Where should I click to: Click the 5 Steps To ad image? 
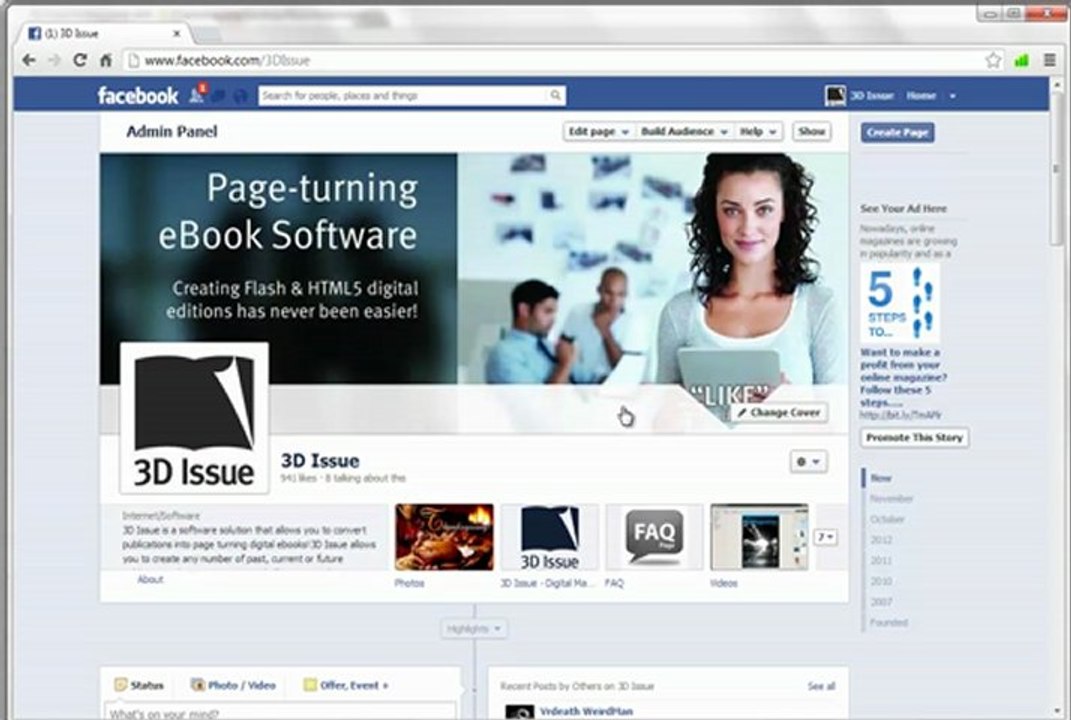900,303
